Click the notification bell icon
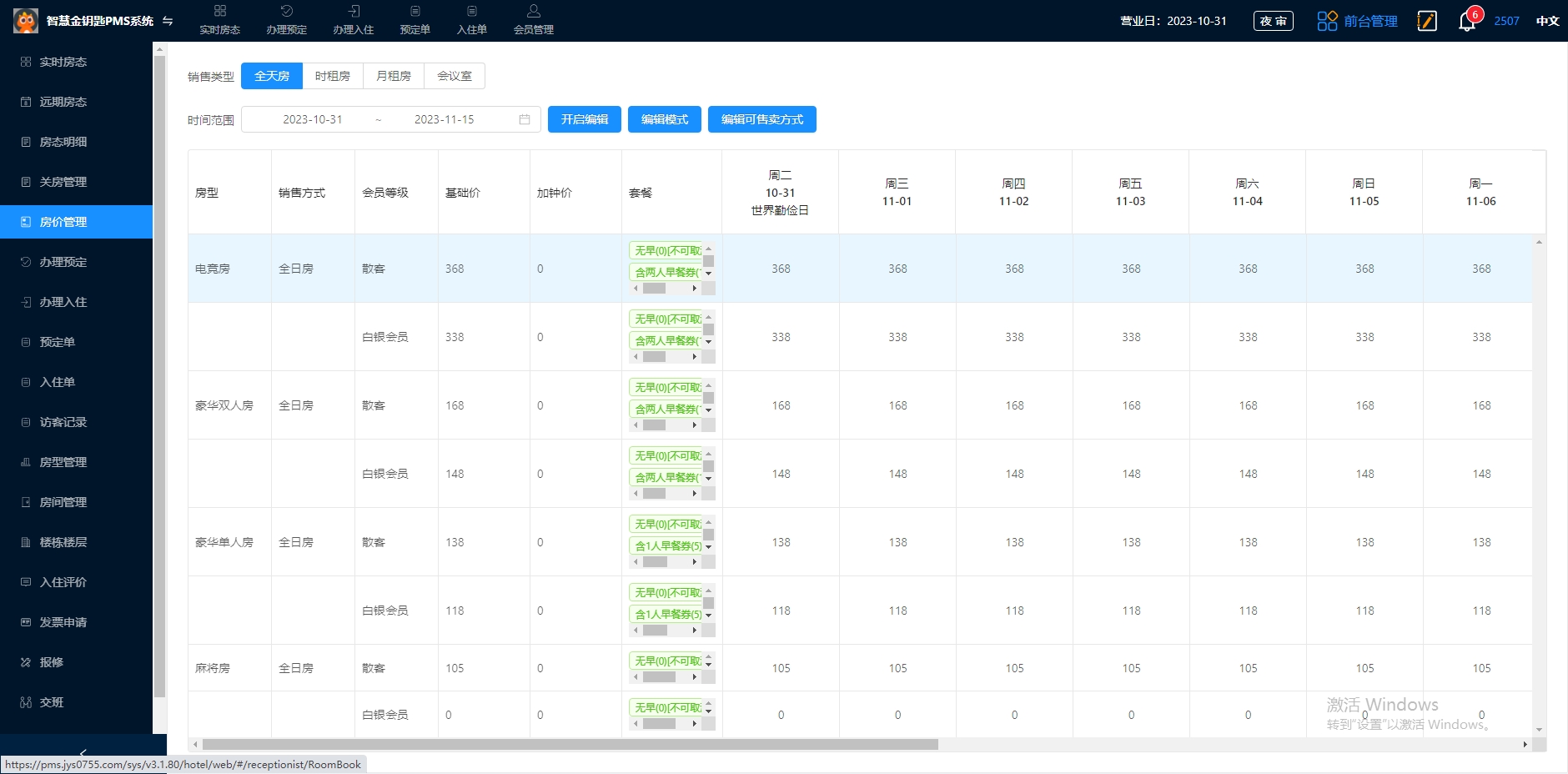This screenshot has height=774, width=1568. click(x=1466, y=22)
